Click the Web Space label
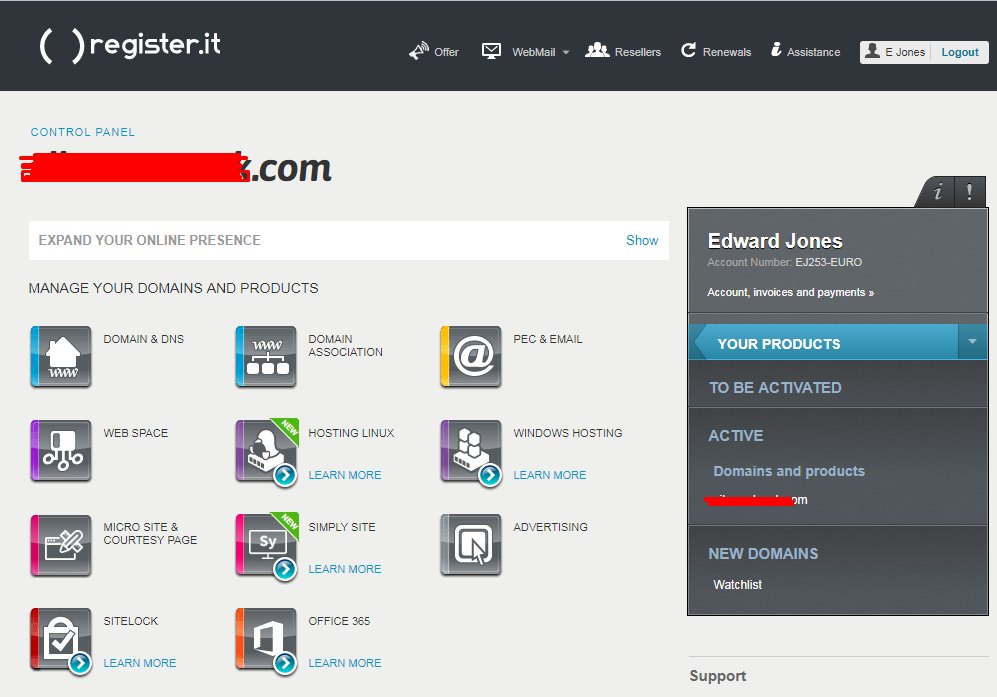The height and width of the screenshot is (697, 997). [x=135, y=433]
